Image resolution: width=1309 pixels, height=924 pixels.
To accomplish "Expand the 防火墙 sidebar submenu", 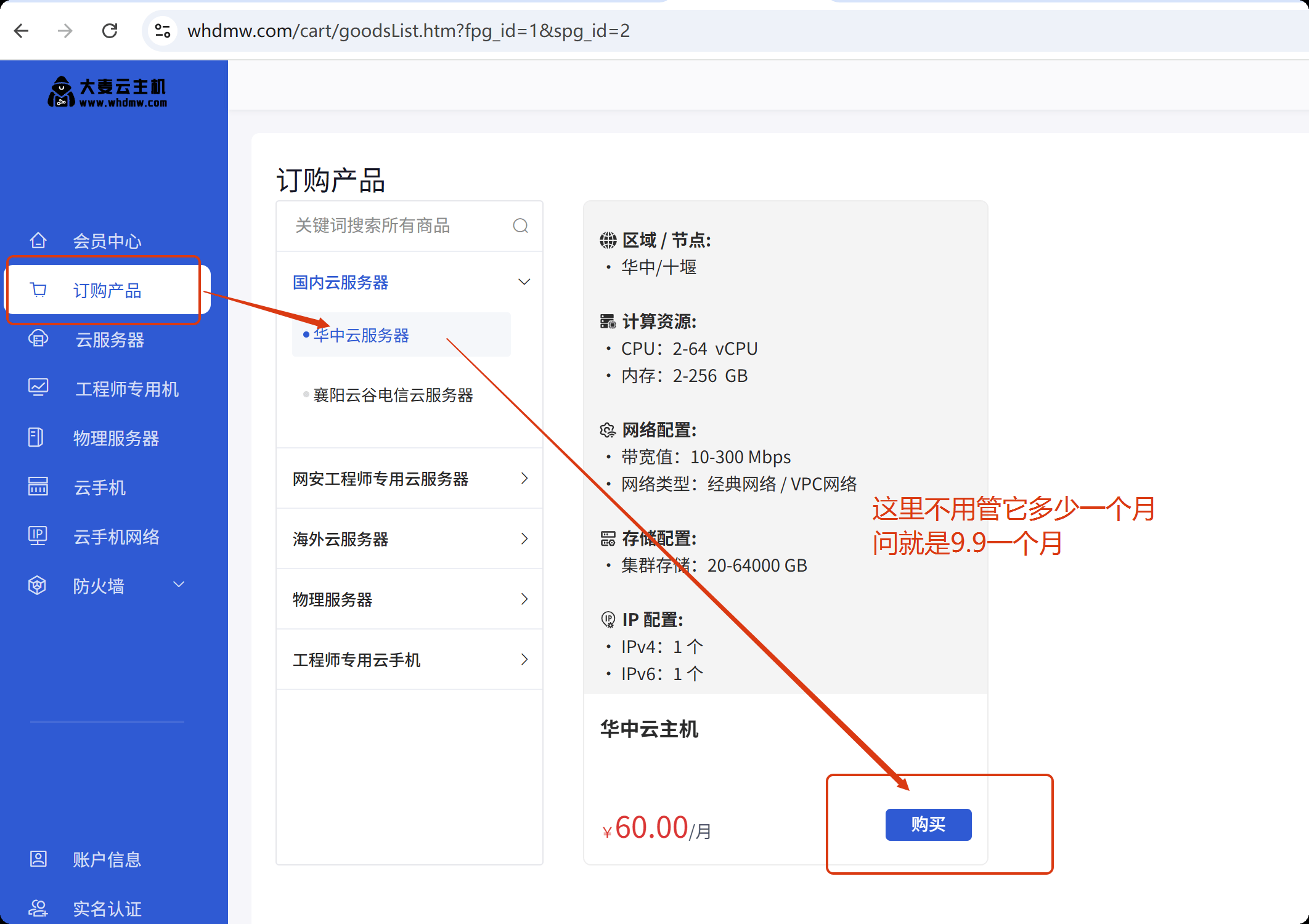I will (x=179, y=585).
